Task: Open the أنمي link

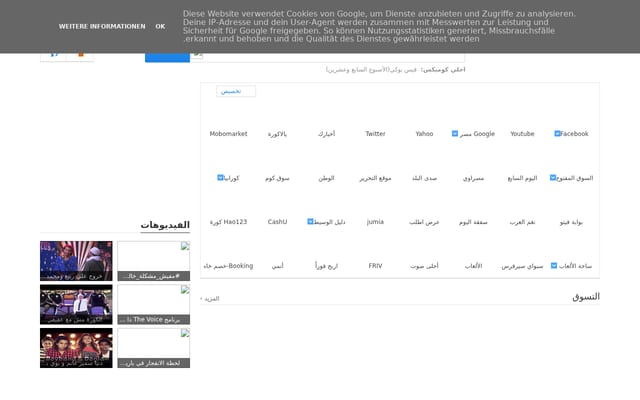Action: pos(277,266)
